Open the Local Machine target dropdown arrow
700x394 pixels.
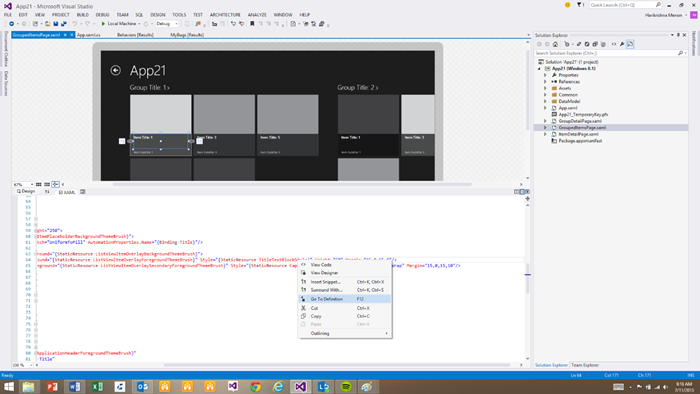pyautogui.click(x=139, y=24)
